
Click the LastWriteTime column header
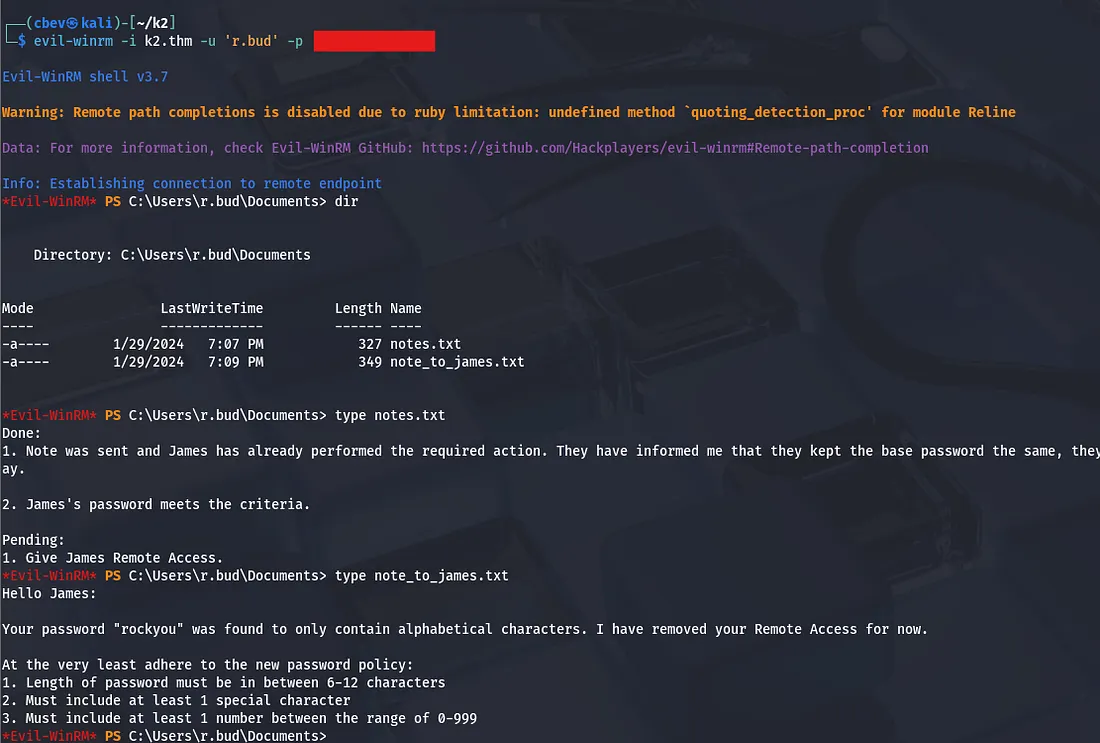(x=211, y=308)
